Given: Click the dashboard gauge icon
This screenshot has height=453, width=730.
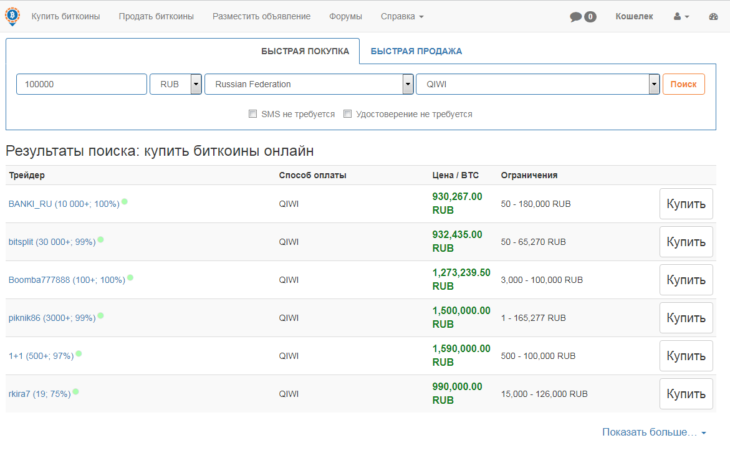Looking at the screenshot, I should coord(713,16).
